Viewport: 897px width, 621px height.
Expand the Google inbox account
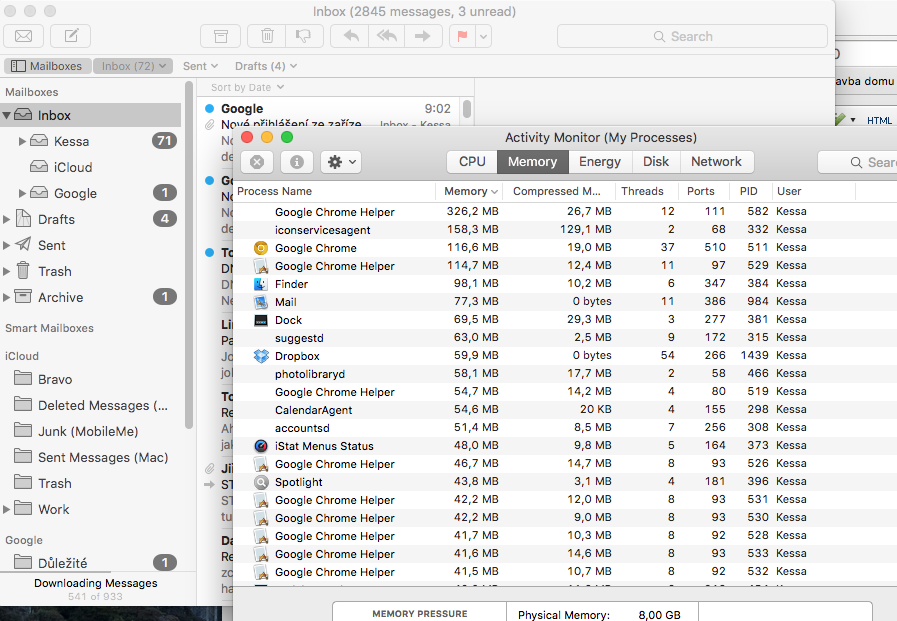tap(22, 193)
